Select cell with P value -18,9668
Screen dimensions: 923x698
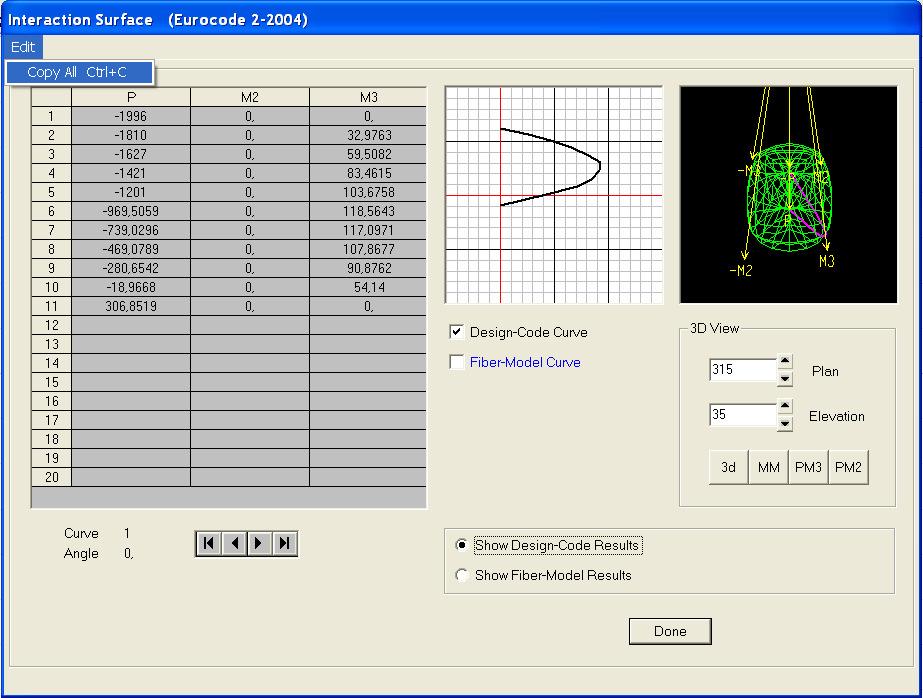(131, 287)
